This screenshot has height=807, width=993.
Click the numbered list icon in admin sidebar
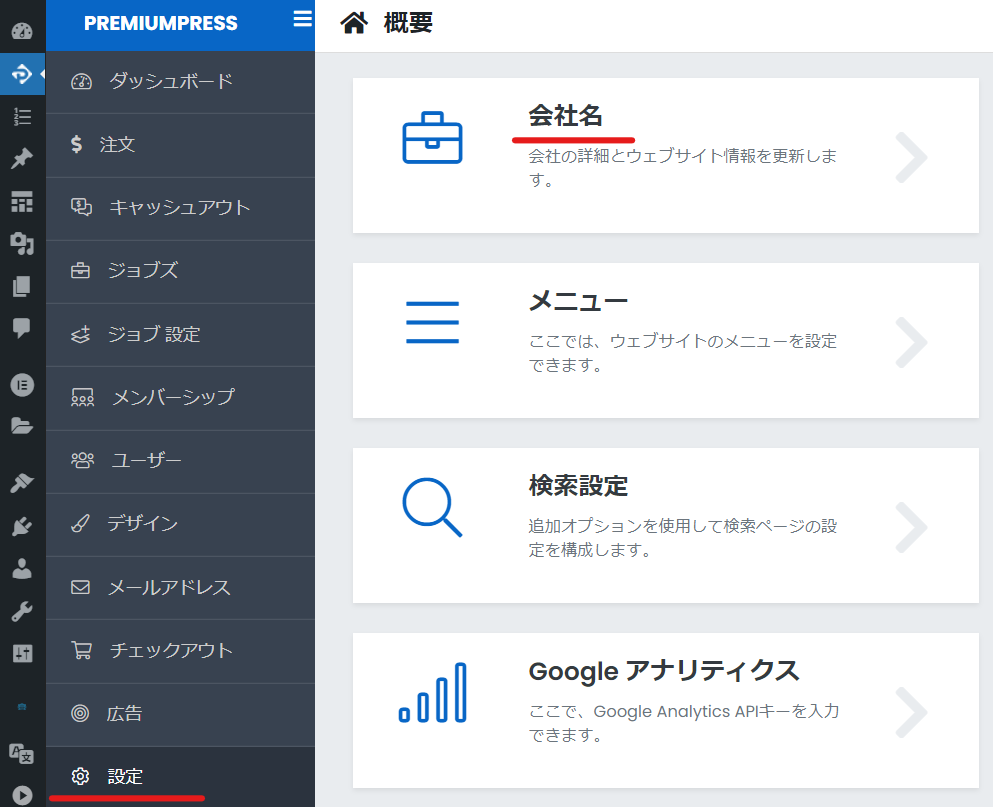coord(22,117)
